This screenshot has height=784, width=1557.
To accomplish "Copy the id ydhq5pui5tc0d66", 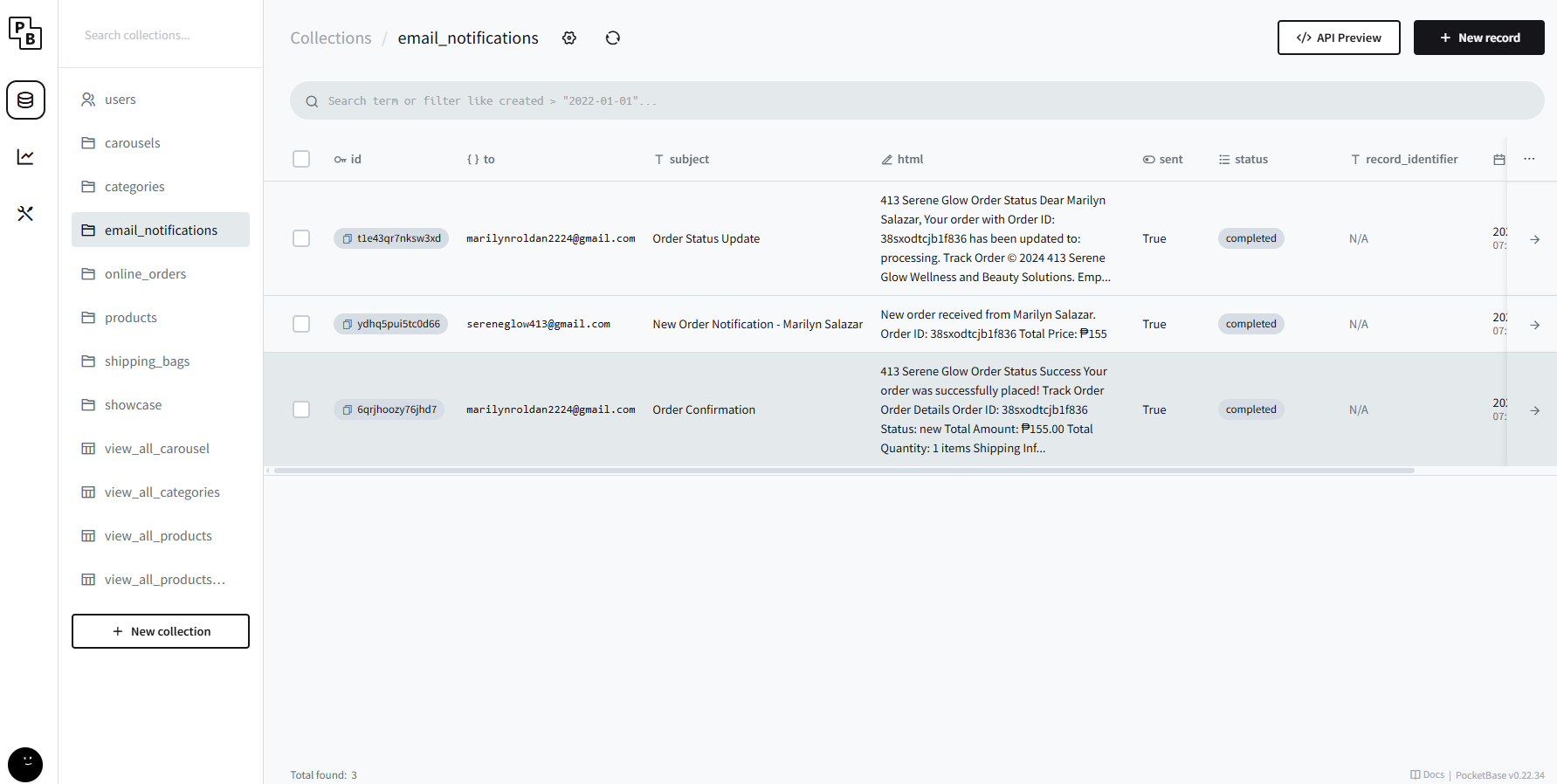I will [x=348, y=324].
